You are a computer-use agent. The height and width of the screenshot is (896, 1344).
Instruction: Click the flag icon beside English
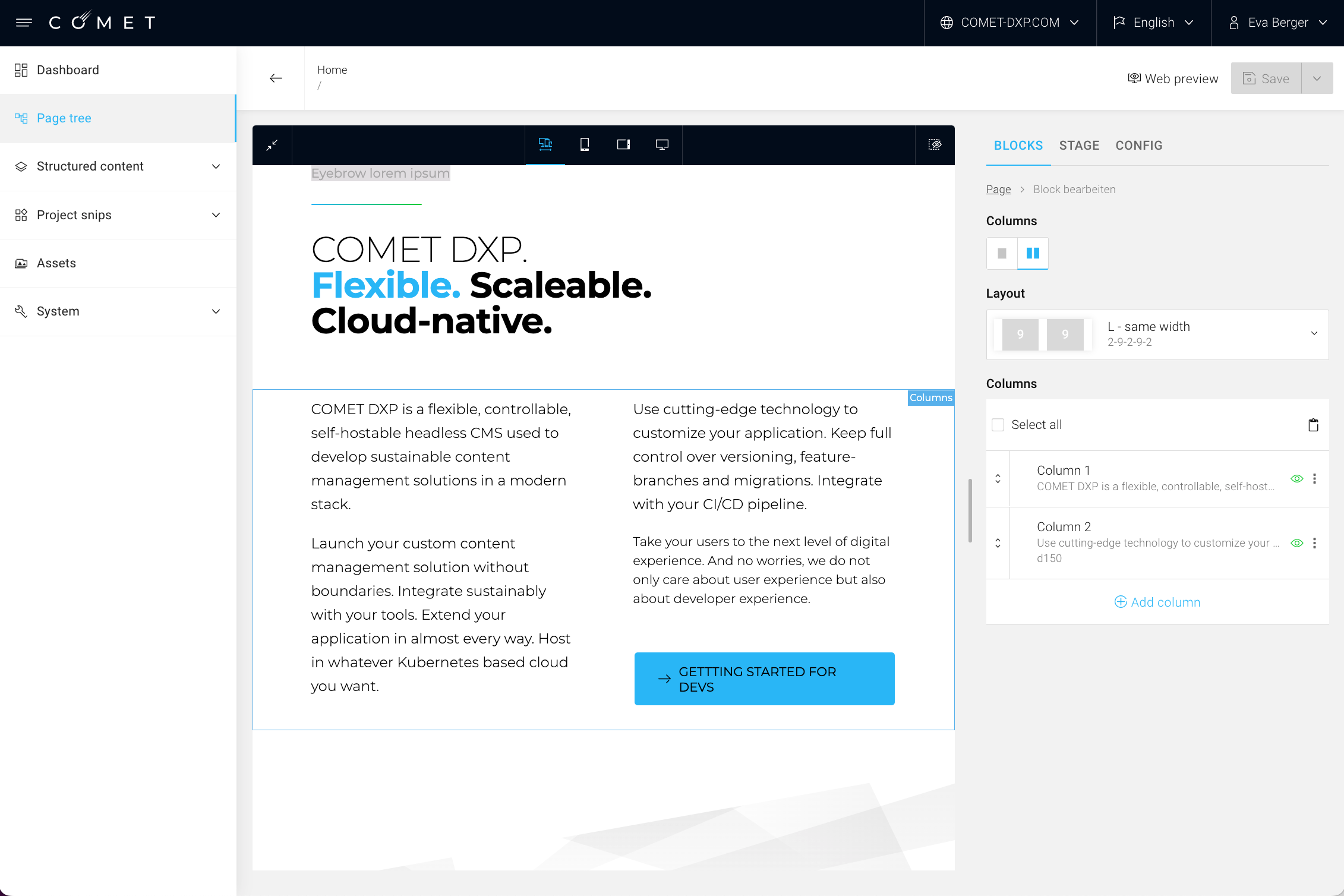[x=1119, y=23]
